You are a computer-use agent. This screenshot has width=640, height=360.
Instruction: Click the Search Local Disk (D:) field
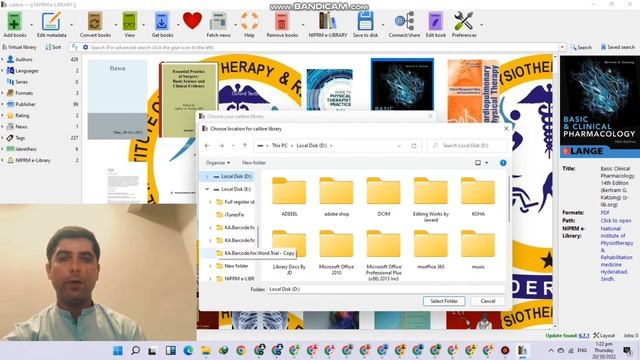467,146
